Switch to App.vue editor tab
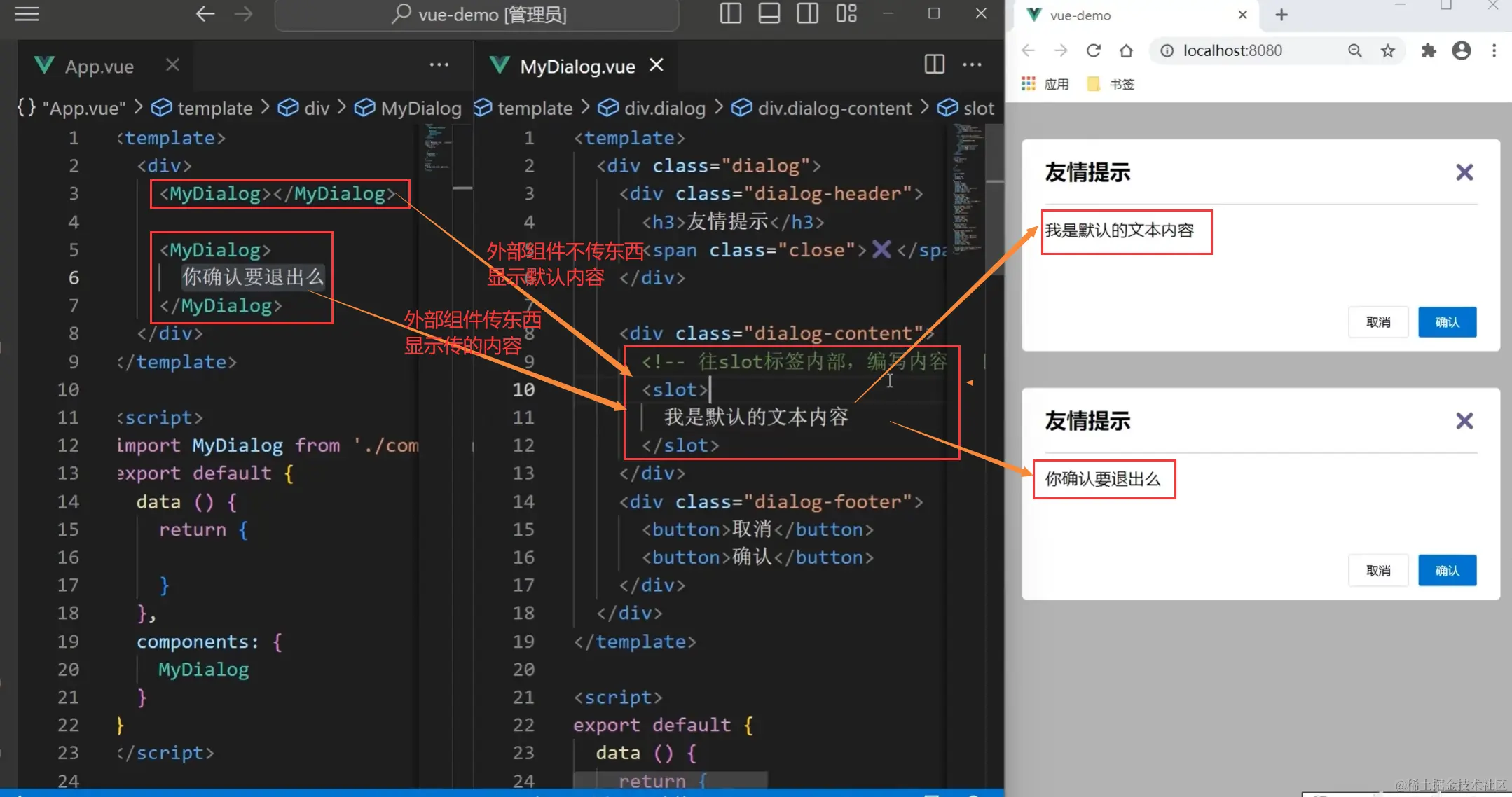The image size is (1512, 797). [99, 67]
